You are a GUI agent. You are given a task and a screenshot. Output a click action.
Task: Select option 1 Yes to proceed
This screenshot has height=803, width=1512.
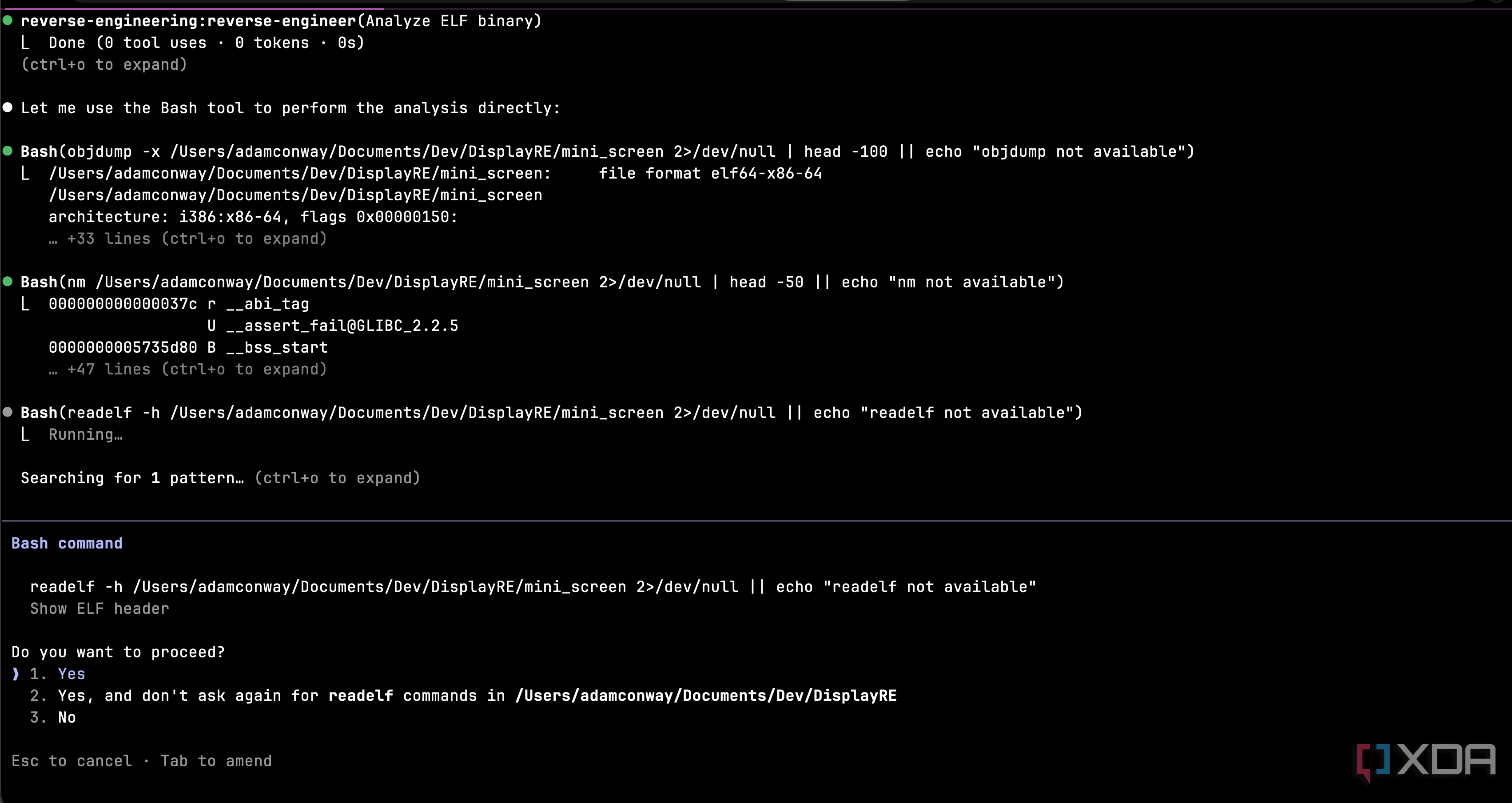[58, 674]
